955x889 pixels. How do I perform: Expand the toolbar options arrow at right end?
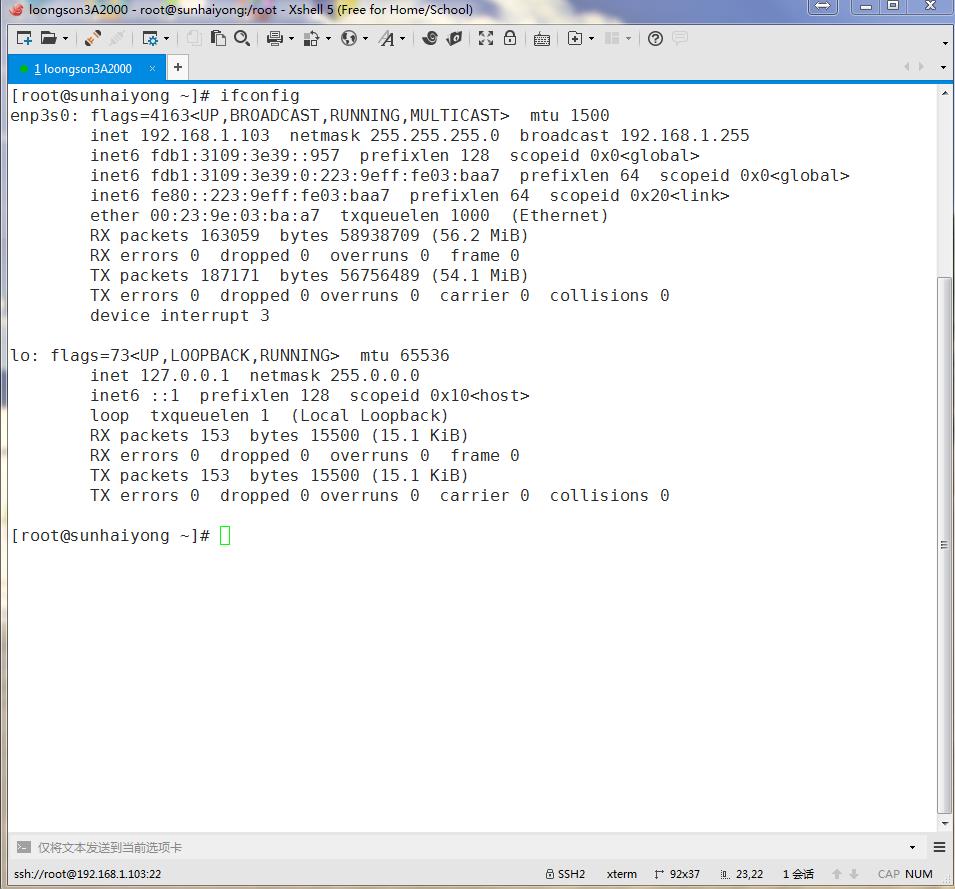(x=945, y=43)
